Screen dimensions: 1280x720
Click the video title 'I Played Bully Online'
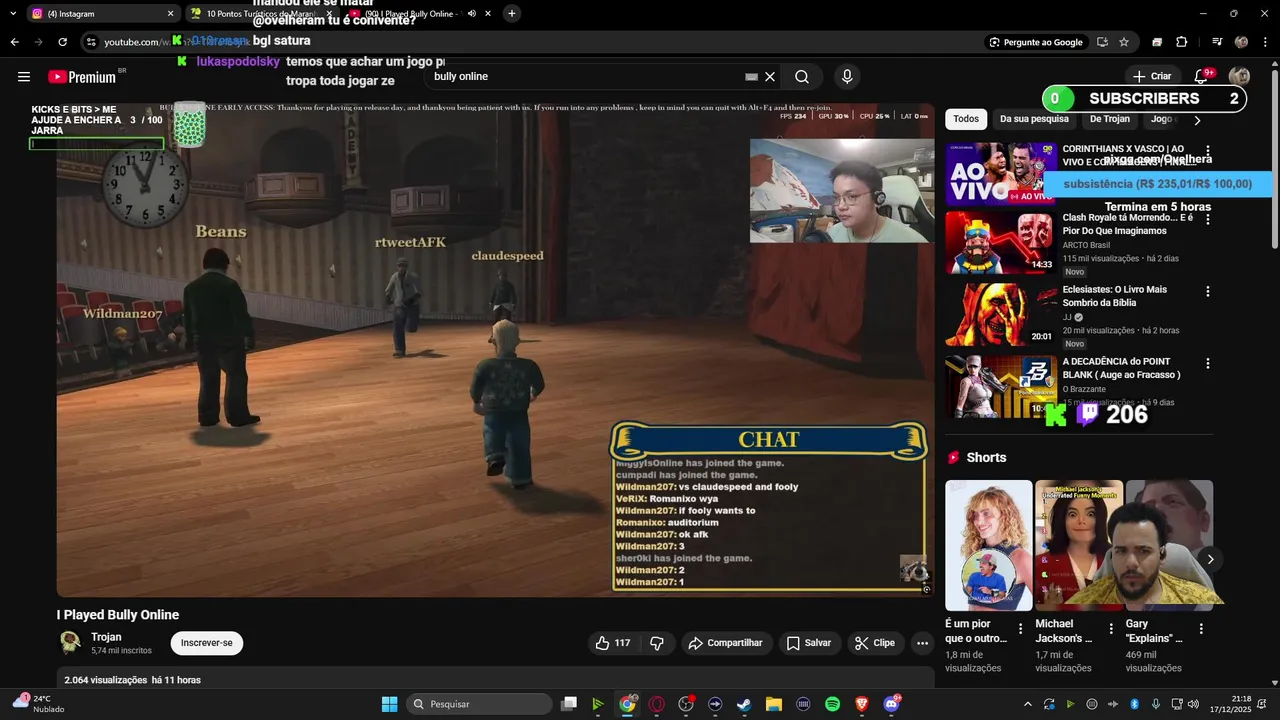click(x=118, y=615)
